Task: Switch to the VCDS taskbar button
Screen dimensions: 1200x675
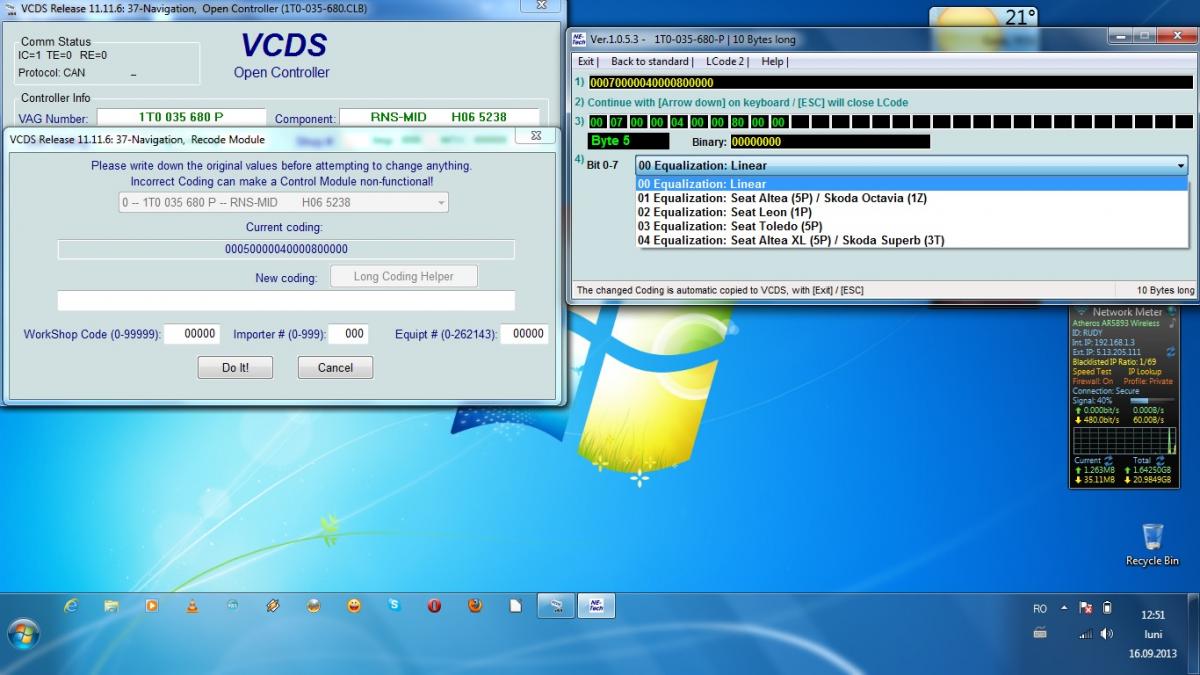Action: tap(557, 606)
